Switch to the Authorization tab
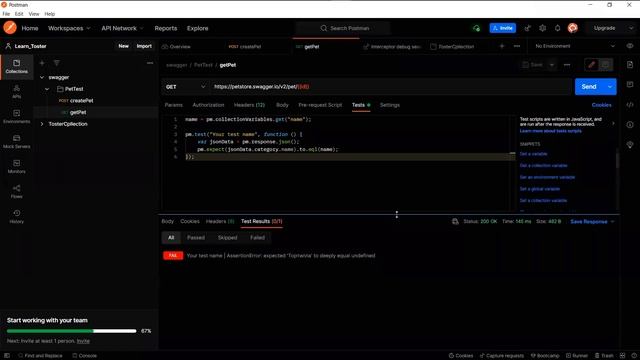640x360 pixels. point(208,105)
